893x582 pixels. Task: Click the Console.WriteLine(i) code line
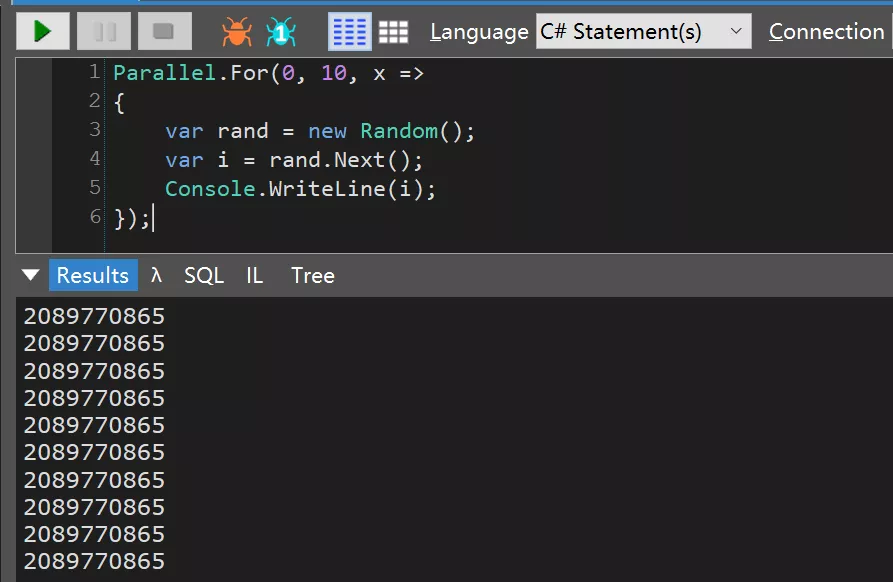click(300, 189)
